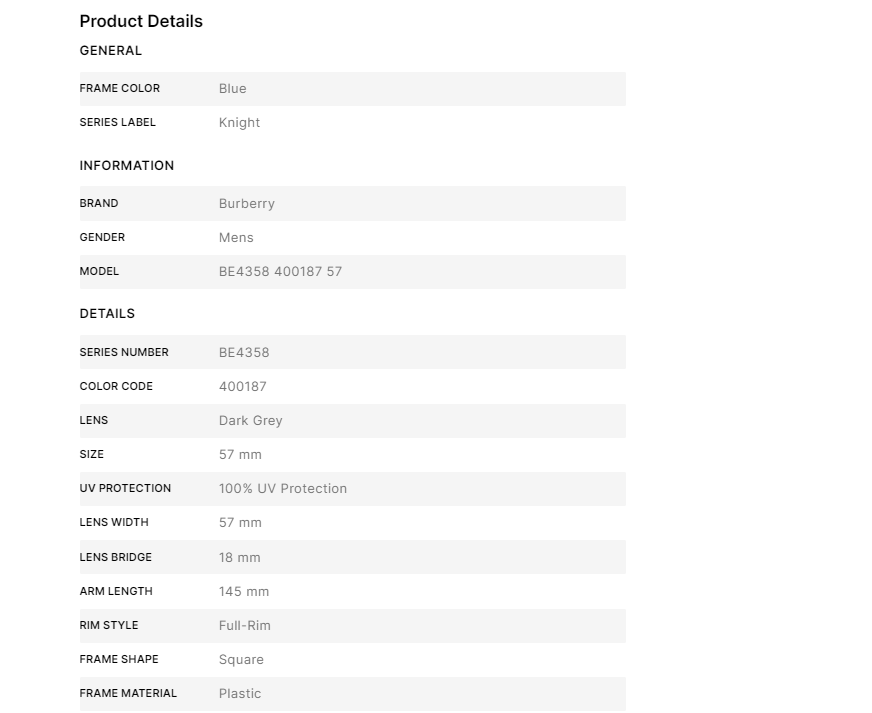Click the DETAILS section heading
Viewport: 872px width, 713px height.
coord(107,313)
